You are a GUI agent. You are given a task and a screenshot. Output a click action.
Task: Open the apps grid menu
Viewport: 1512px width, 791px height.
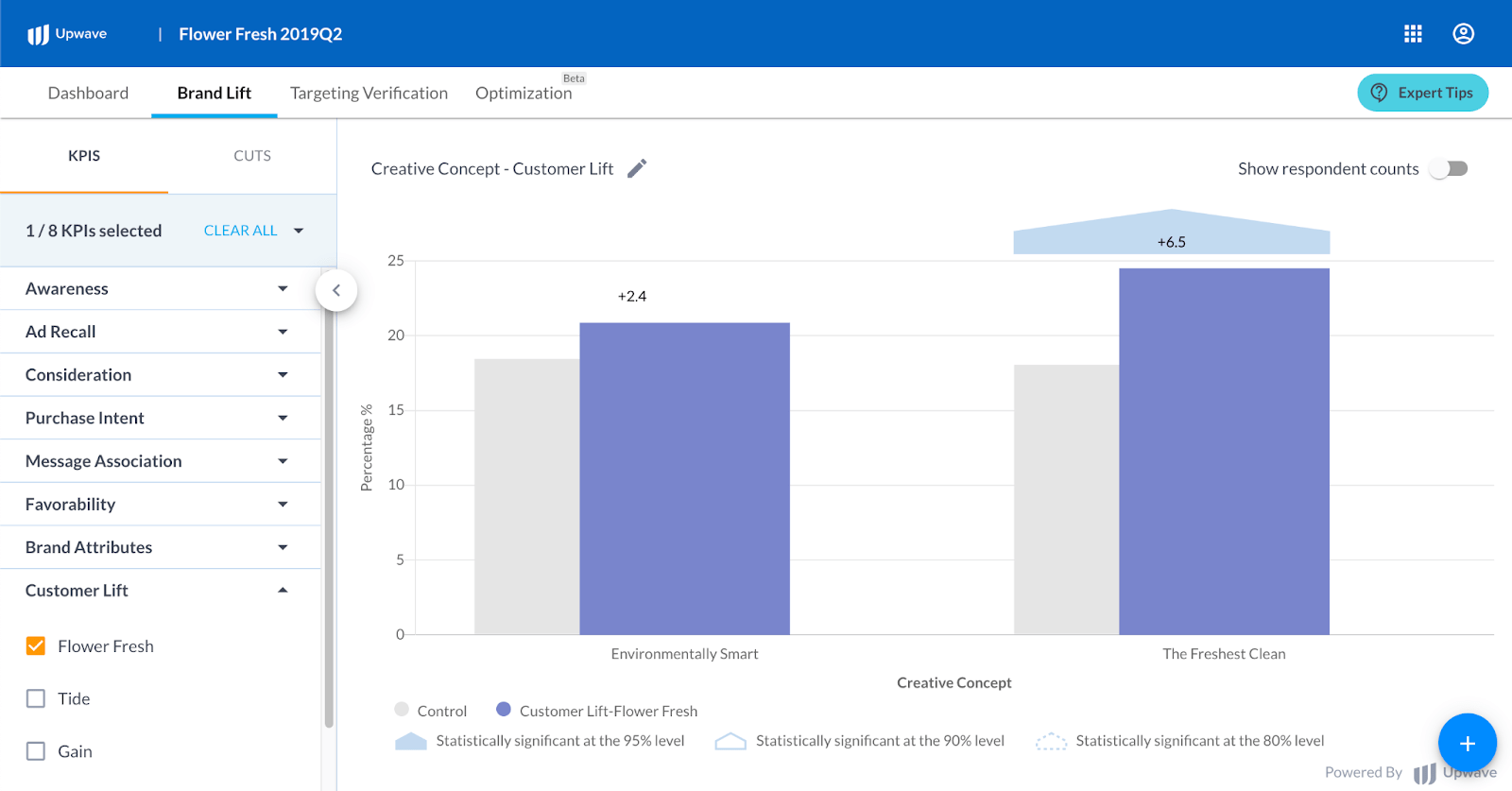click(1413, 34)
